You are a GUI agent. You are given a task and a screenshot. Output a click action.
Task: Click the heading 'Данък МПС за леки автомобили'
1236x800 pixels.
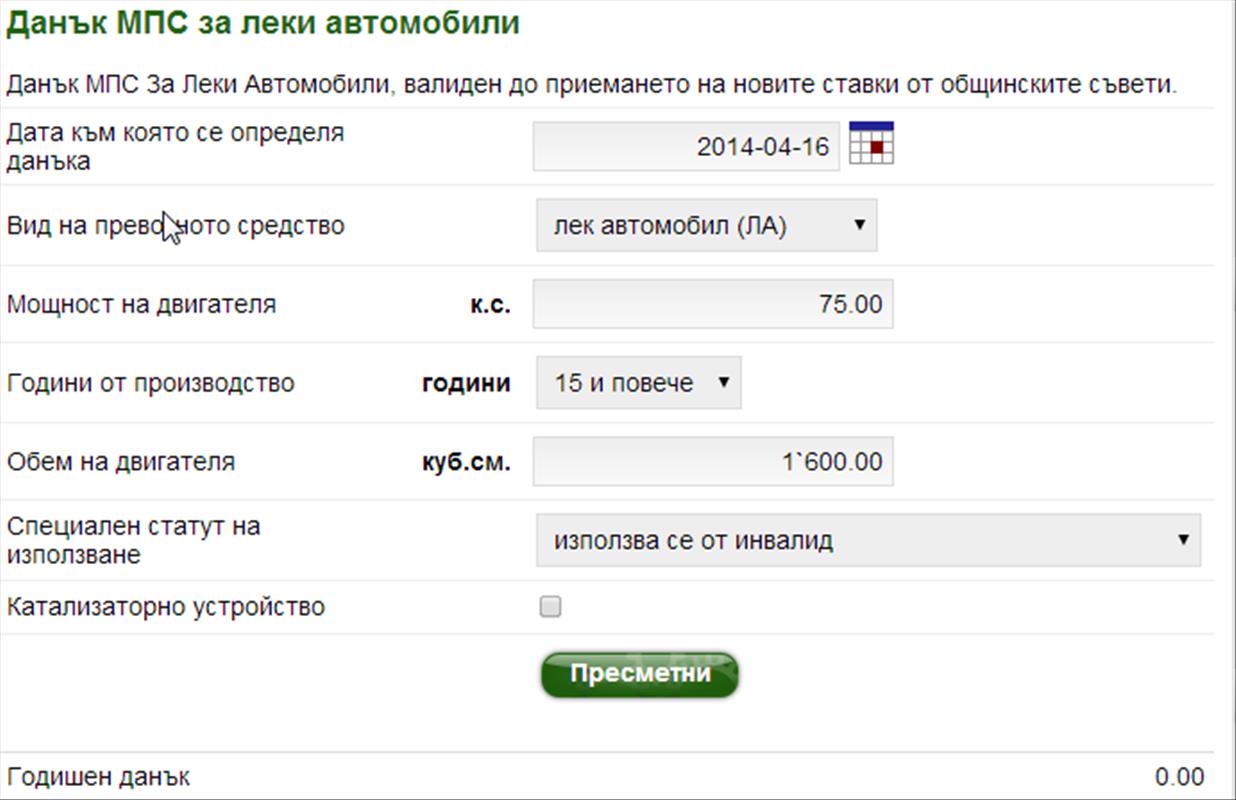(263, 23)
